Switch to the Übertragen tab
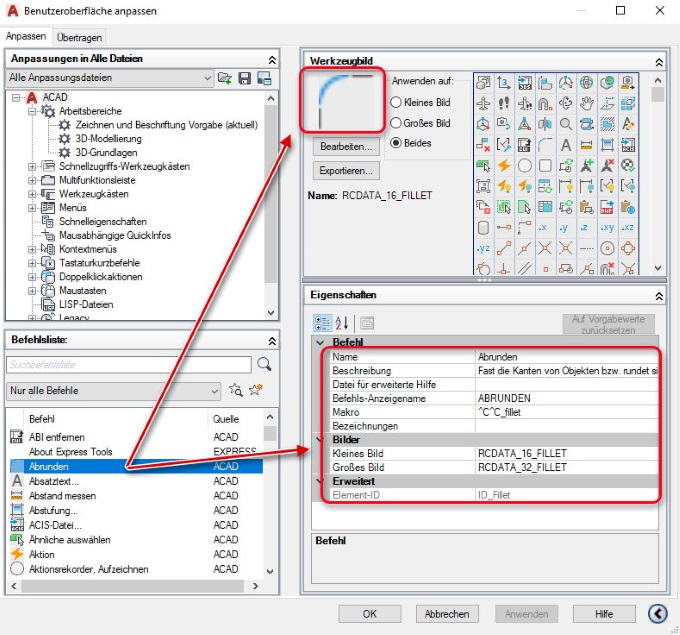The image size is (680, 635). [x=77, y=36]
